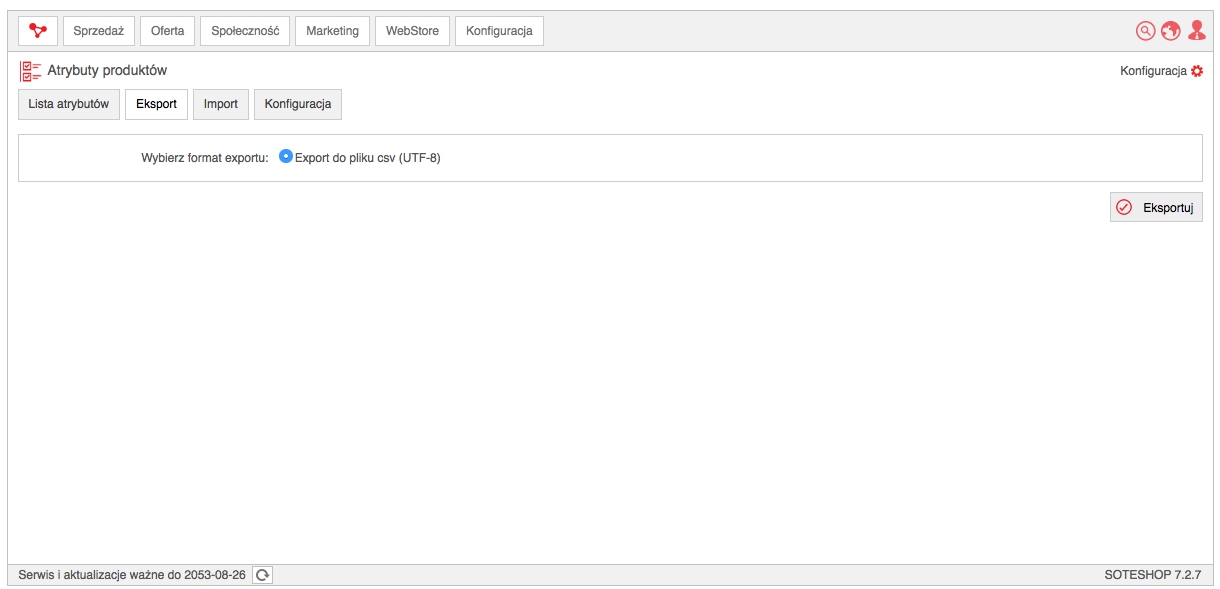Open the top bar Konfiguracja menu
Screen dimensions: 1220x589
499,31
